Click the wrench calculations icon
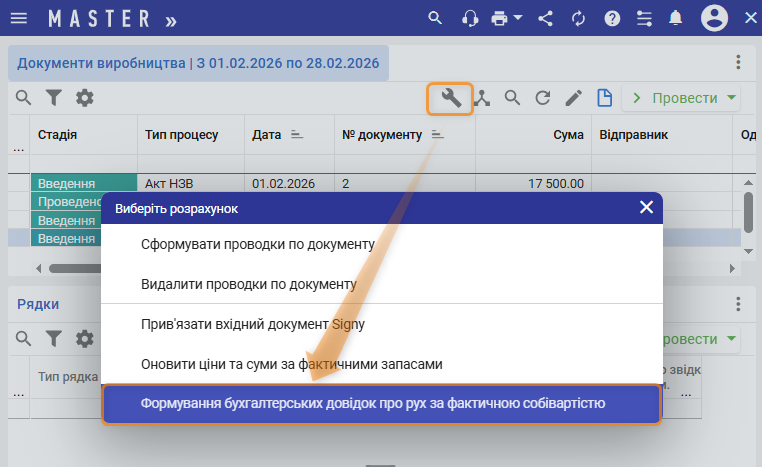 [450, 98]
